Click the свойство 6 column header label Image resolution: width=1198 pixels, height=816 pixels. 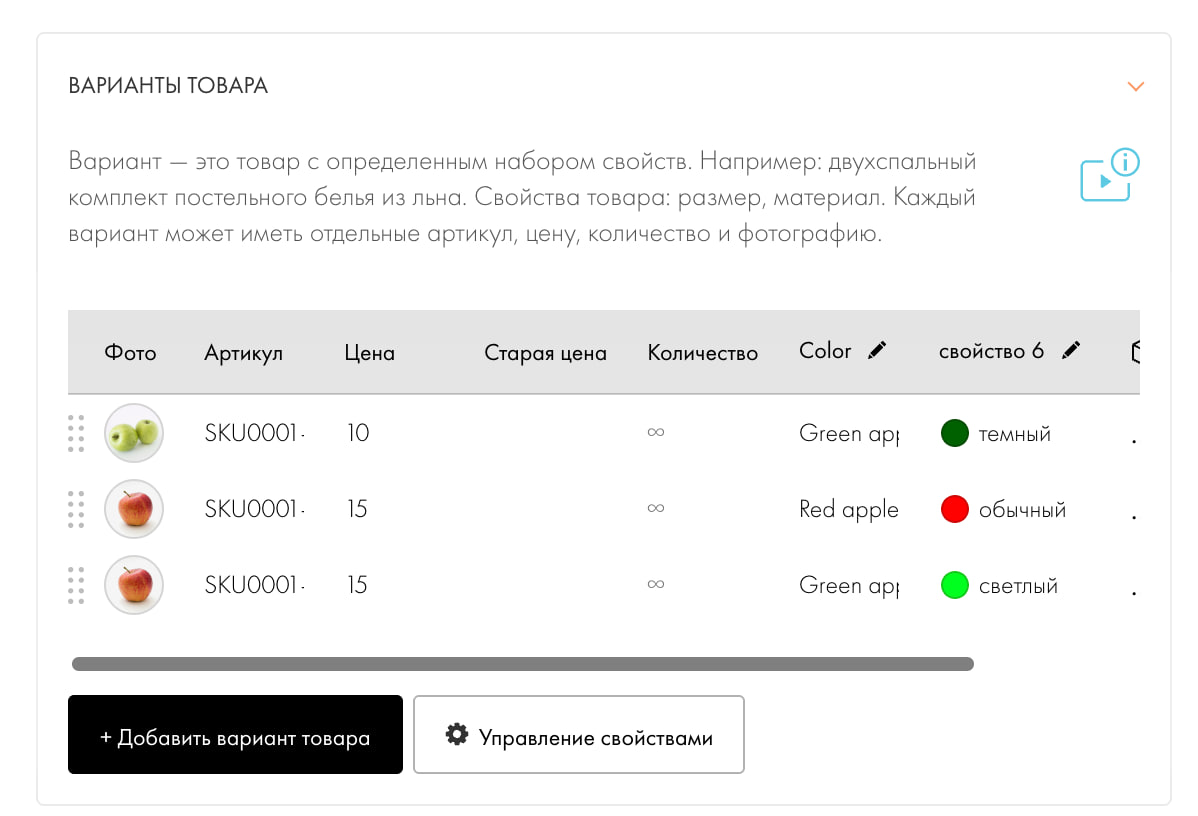point(991,351)
